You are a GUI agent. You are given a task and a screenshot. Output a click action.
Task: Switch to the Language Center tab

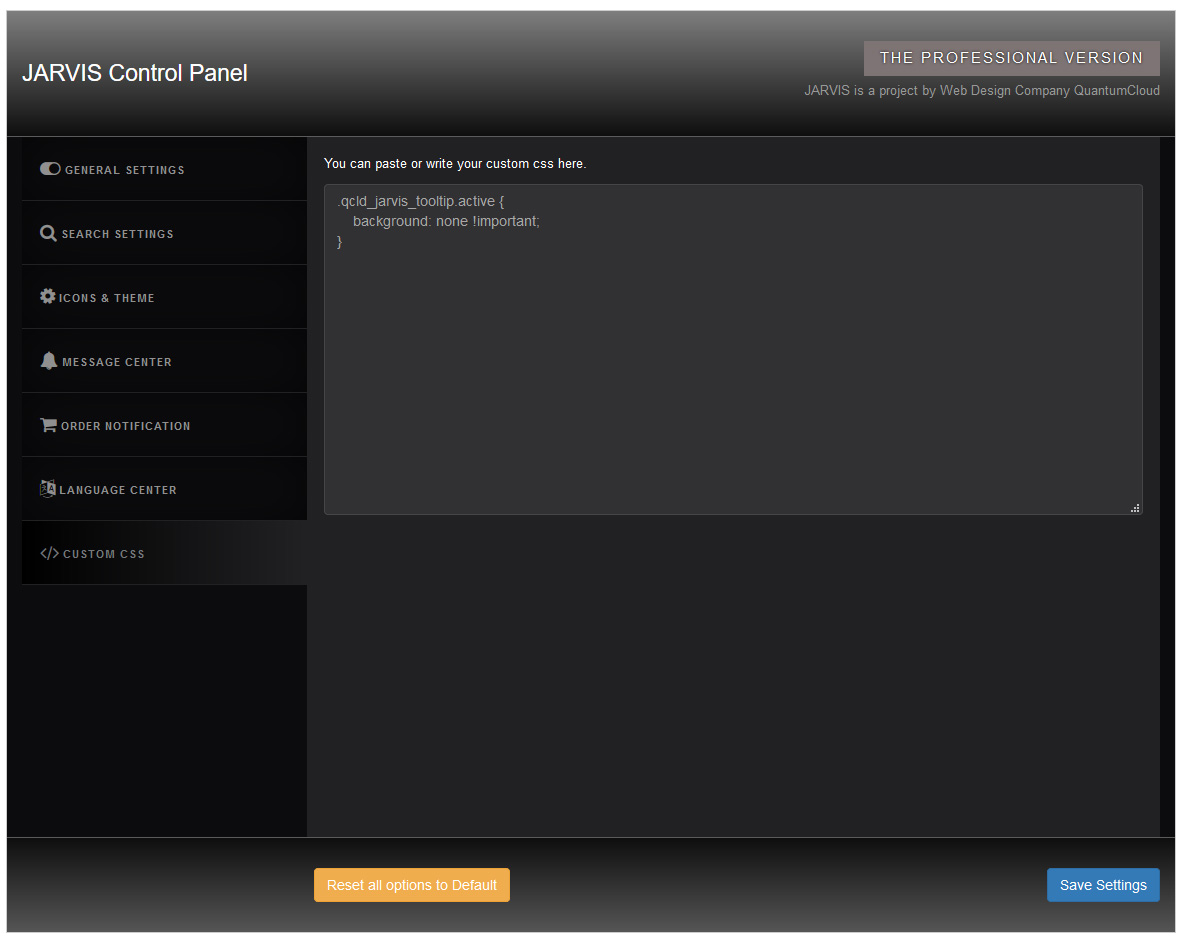164,489
